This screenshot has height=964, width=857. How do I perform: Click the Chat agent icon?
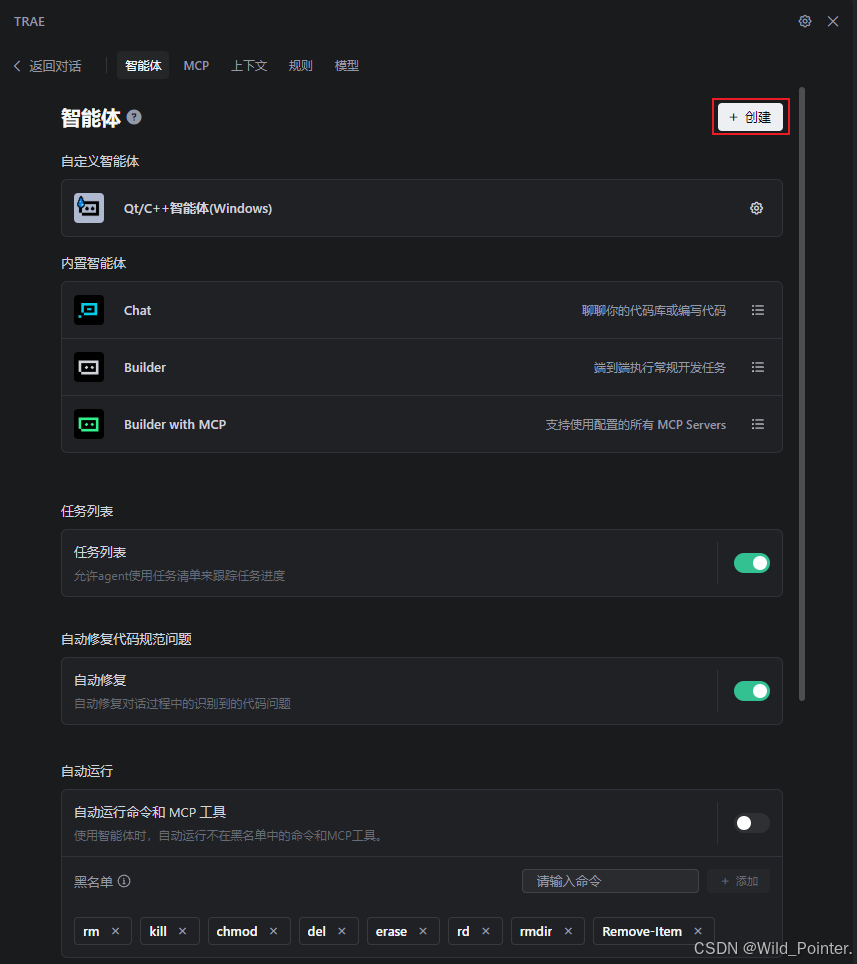point(89,310)
